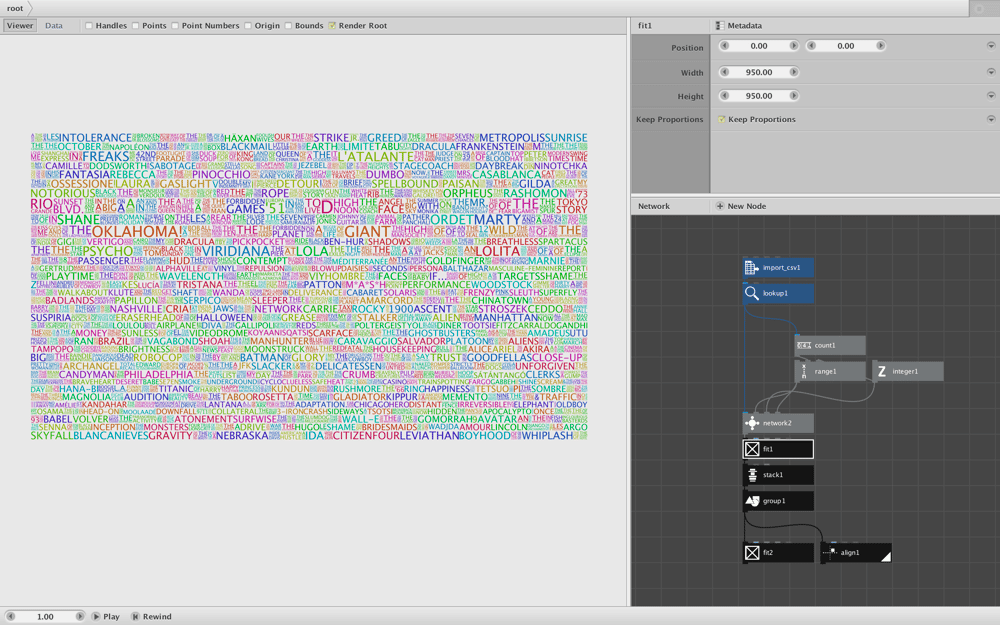
Task: Decrease Width value with left arrow
Action: (724, 72)
